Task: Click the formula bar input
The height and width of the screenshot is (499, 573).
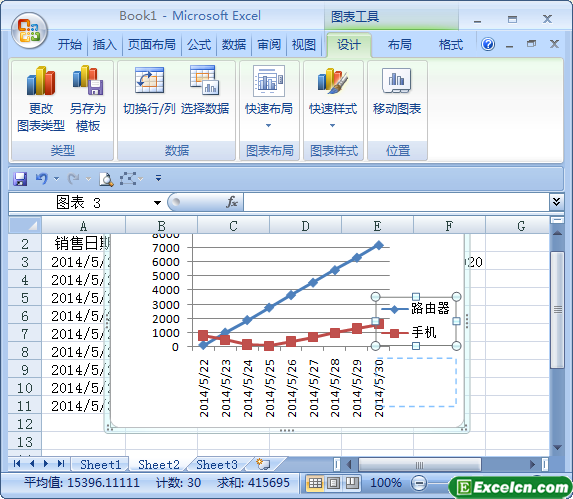Action: pyautogui.click(x=396, y=202)
